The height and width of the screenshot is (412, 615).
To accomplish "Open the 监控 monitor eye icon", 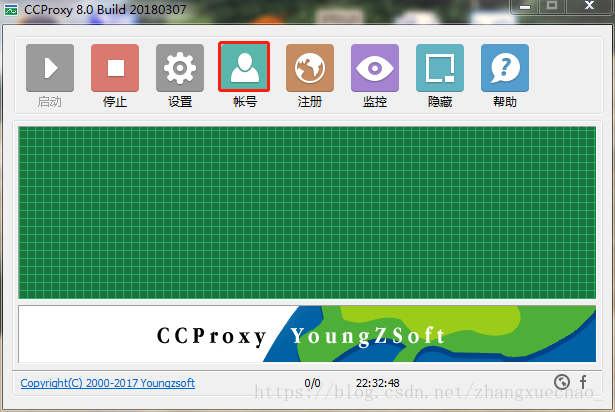I will click(375, 68).
